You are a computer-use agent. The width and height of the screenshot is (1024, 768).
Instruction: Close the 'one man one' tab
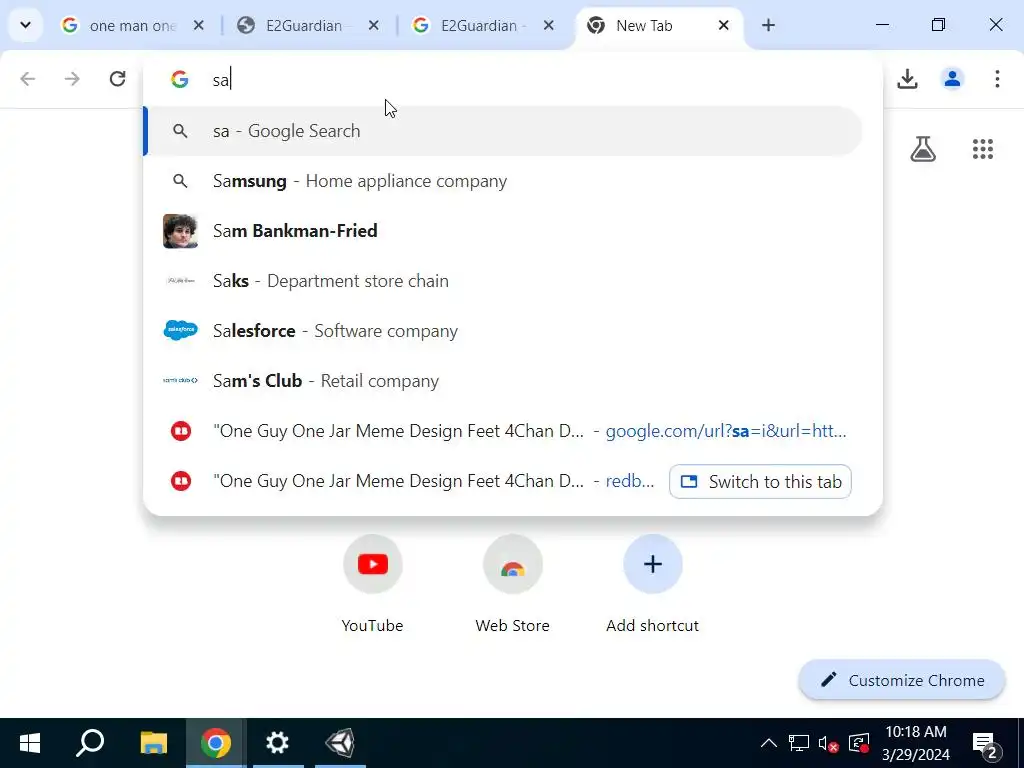pos(199,25)
